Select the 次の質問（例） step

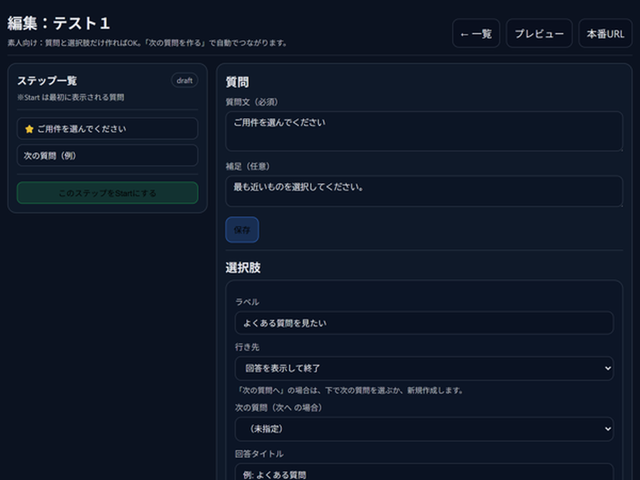pos(107,156)
